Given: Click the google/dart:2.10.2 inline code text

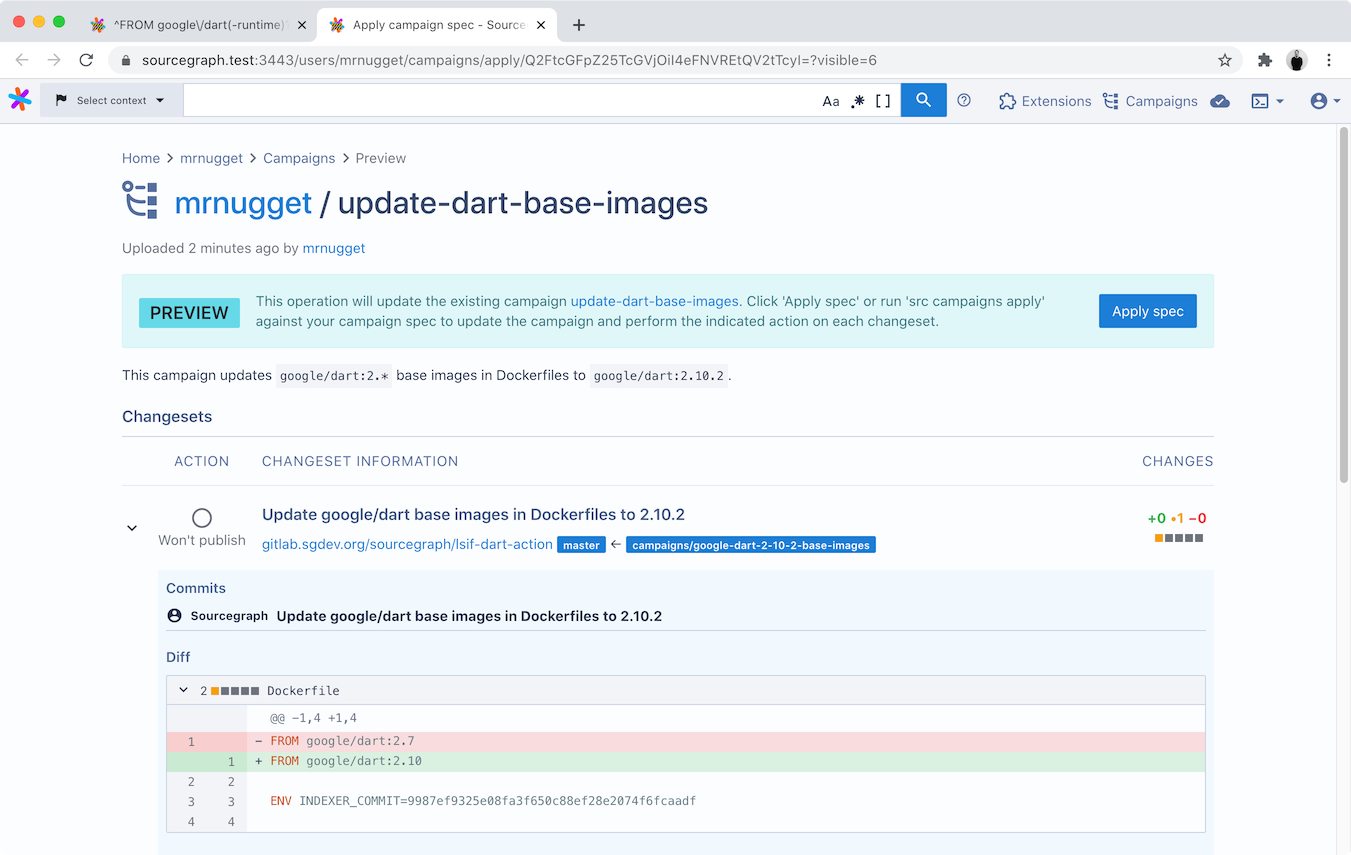Looking at the screenshot, I should [x=658, y=376].
